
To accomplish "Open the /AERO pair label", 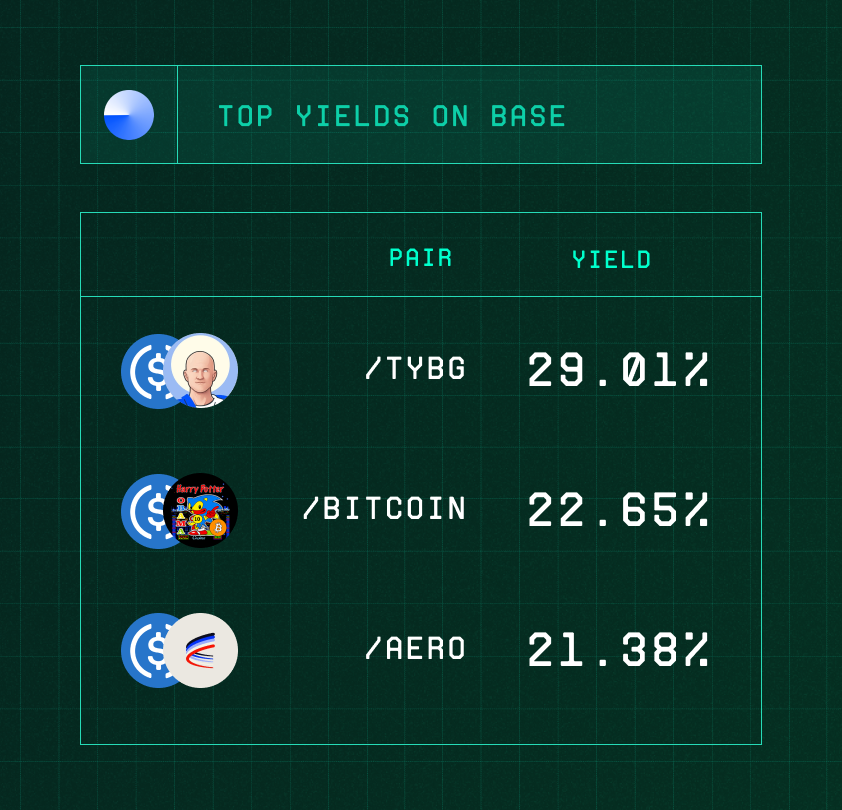I will [415, 648].
